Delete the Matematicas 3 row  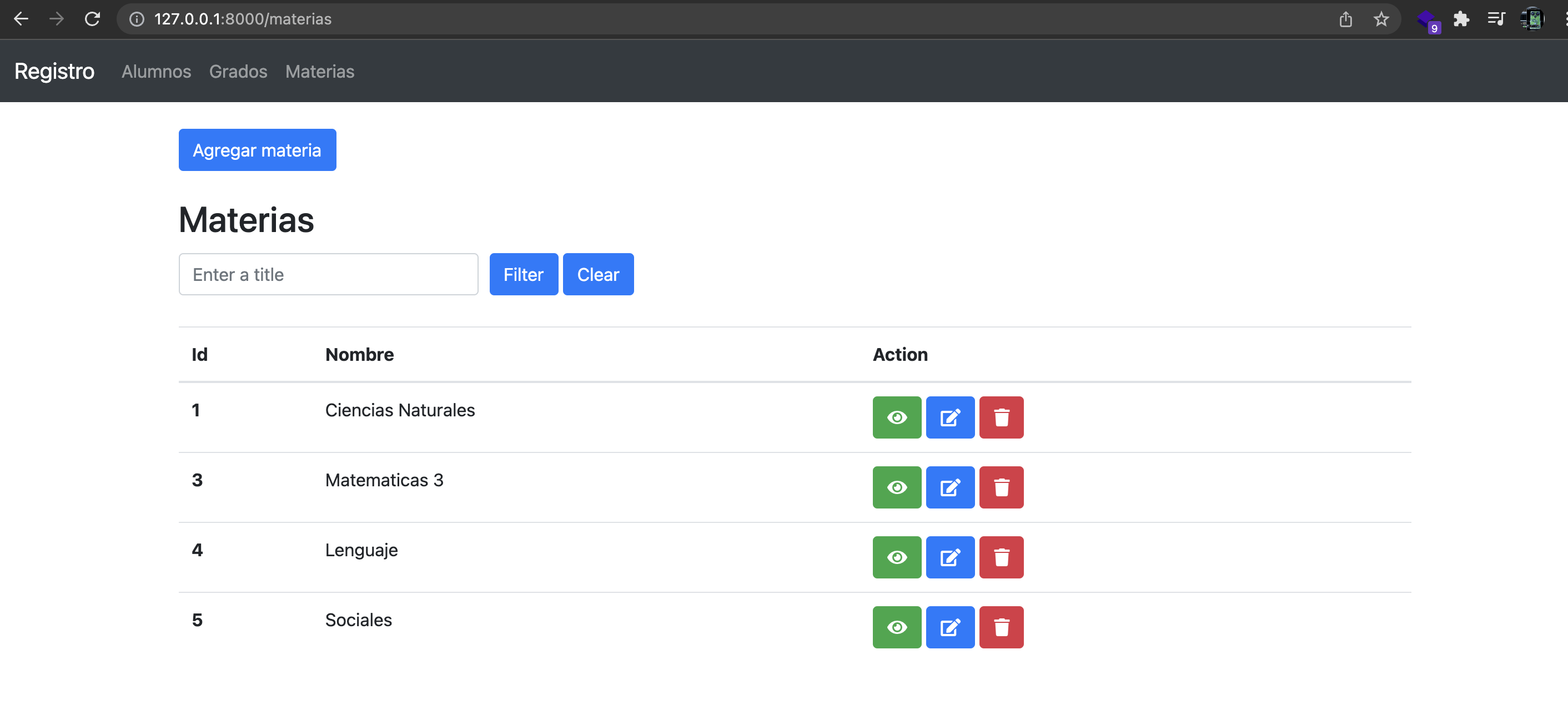1001,487
